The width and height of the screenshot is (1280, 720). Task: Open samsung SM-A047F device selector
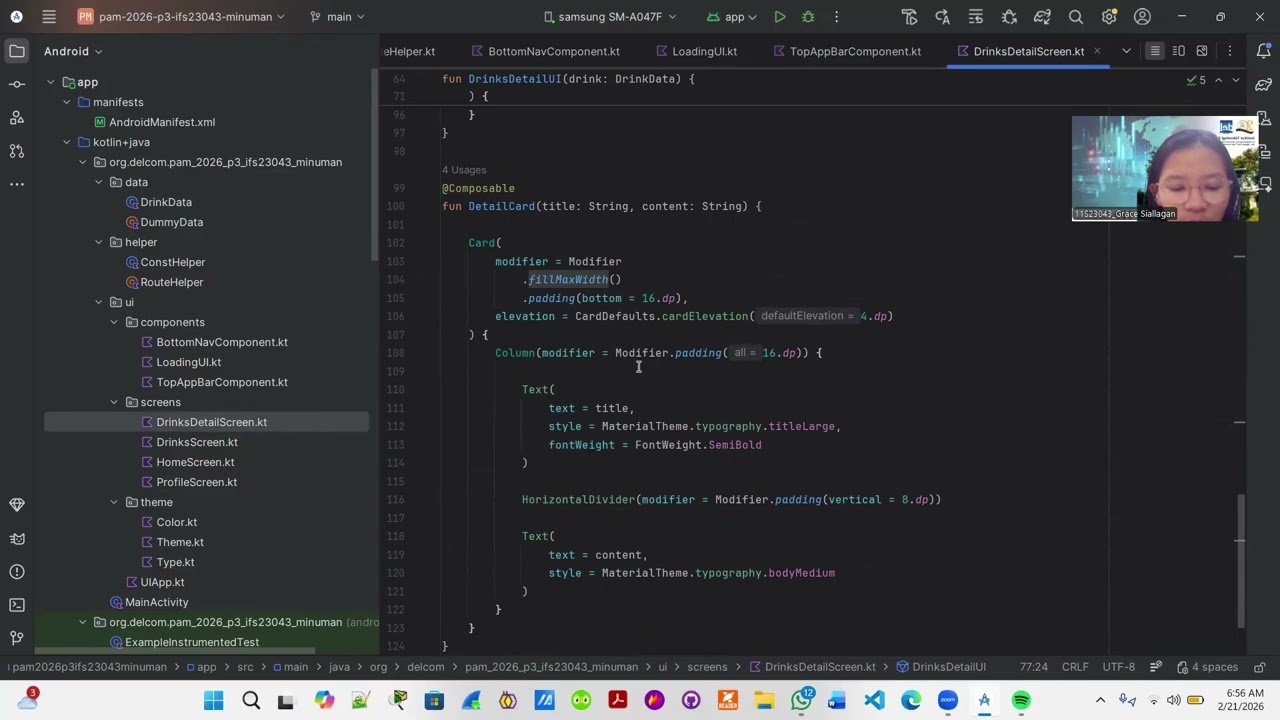coord(610,17)
